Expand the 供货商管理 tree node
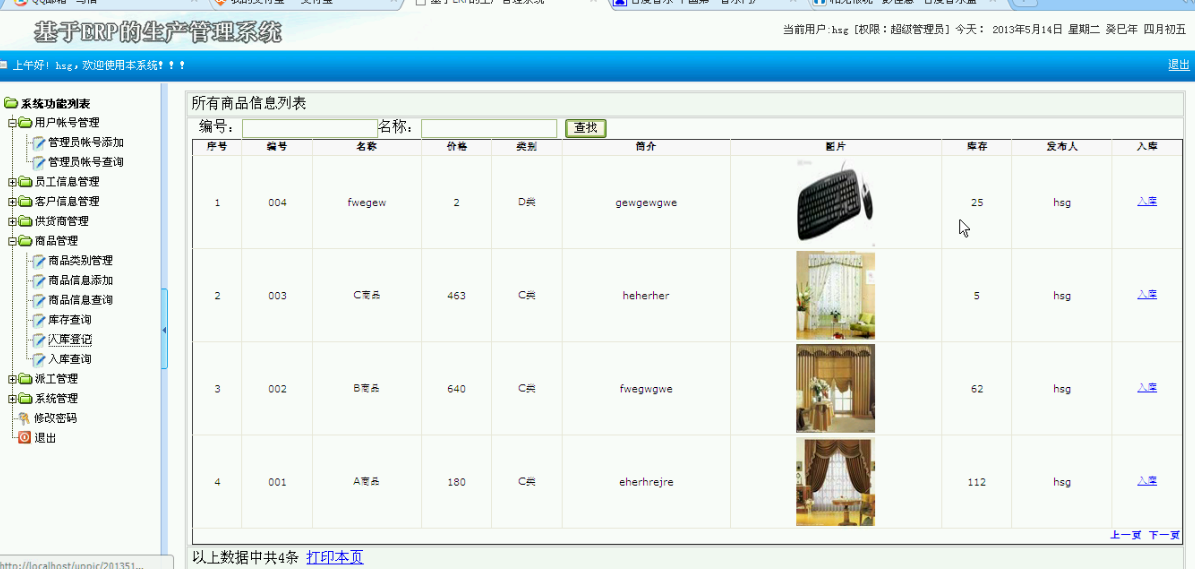Screen dimensions: 1195x569 (x=11, y=222)
